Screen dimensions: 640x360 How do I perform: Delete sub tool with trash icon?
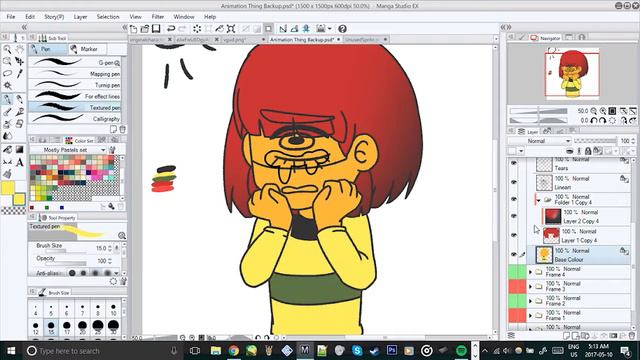[122, 129]
